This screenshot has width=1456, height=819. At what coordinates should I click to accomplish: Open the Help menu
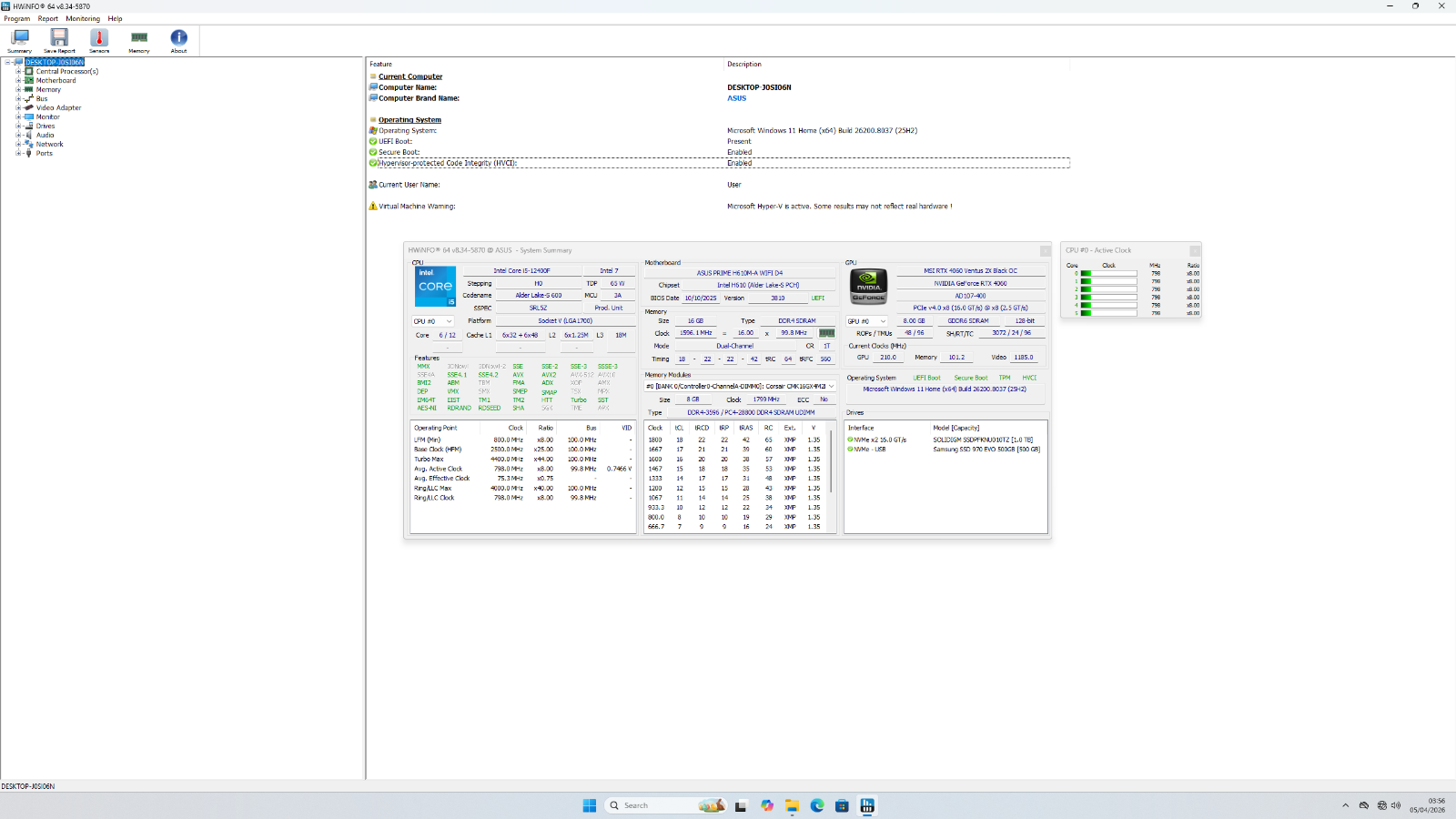coord(115,18)
